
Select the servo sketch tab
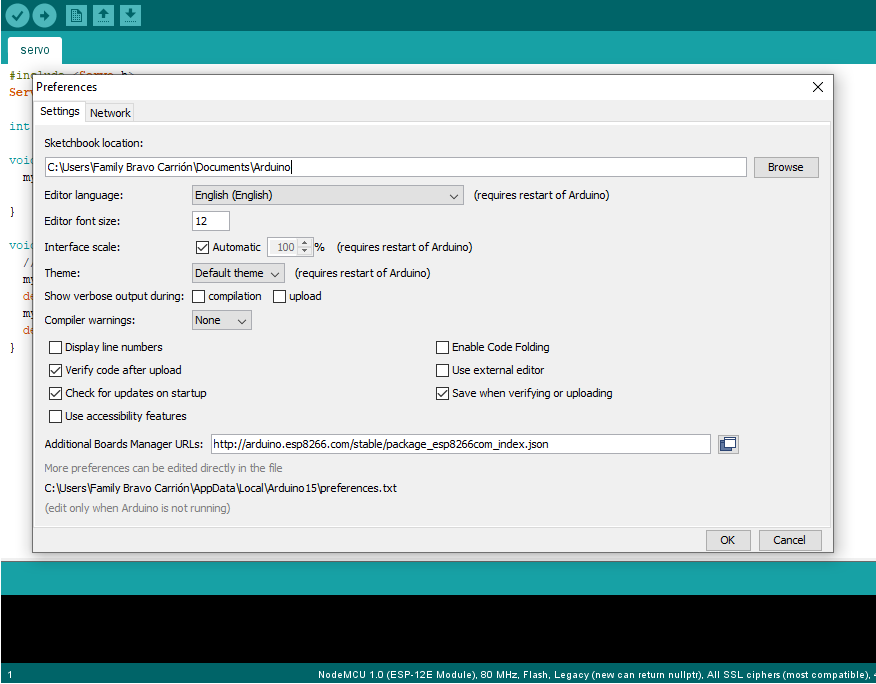coord(35,50)
